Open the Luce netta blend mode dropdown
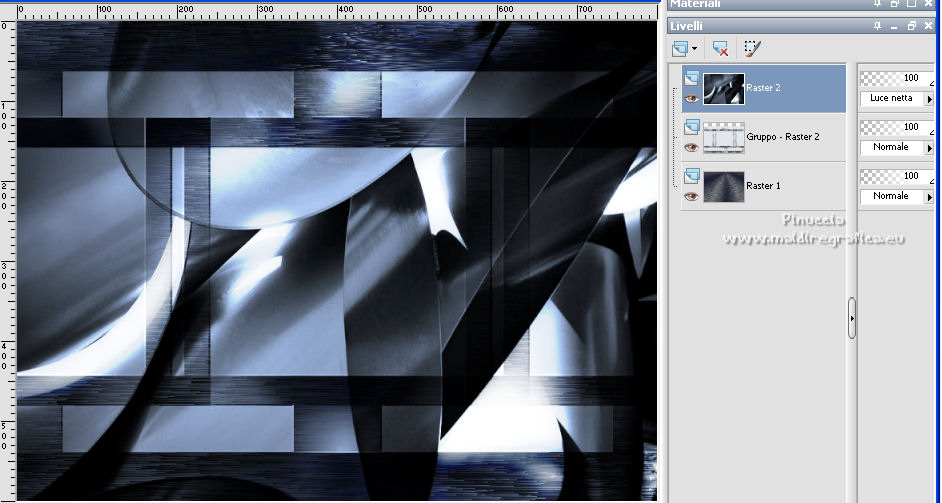942x503 pixels. coord(898,98)
